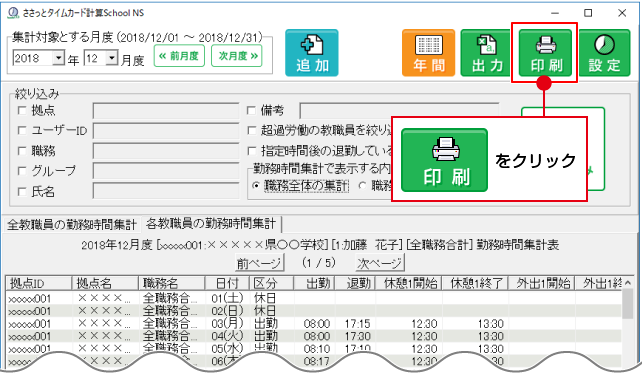
Task: Enable the 備考 filter checkbox
Action: tap(251, 111)
